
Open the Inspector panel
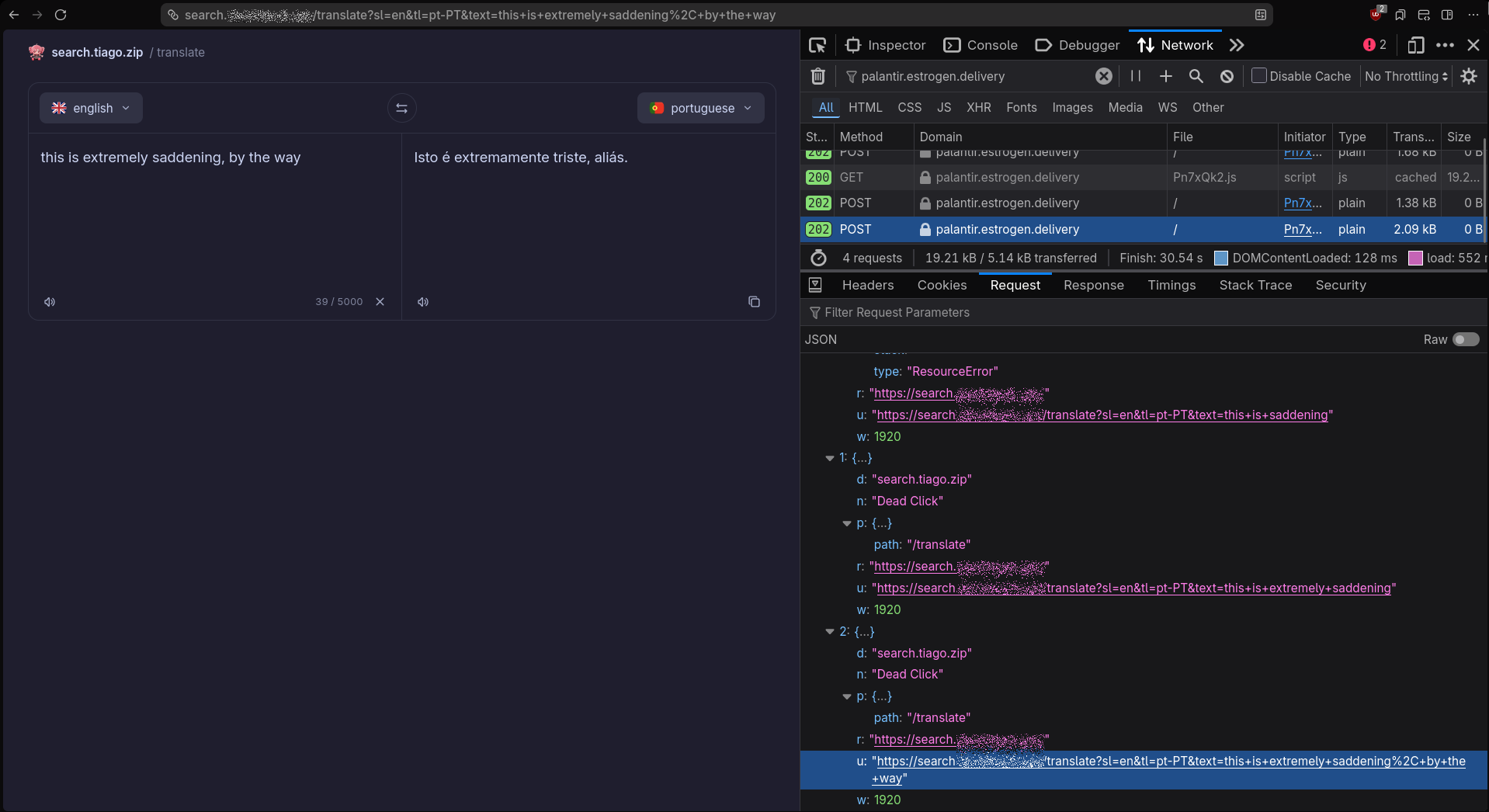coord(886,45)
